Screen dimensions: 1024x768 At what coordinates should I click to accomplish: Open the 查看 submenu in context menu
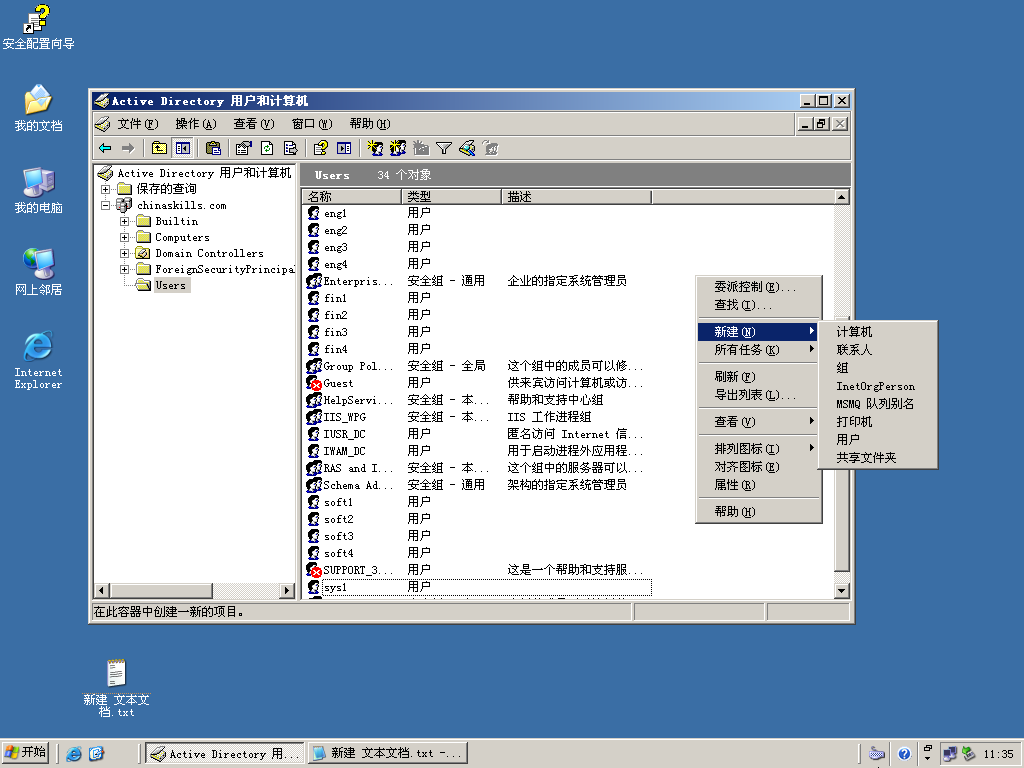click(x=758, y=421)
